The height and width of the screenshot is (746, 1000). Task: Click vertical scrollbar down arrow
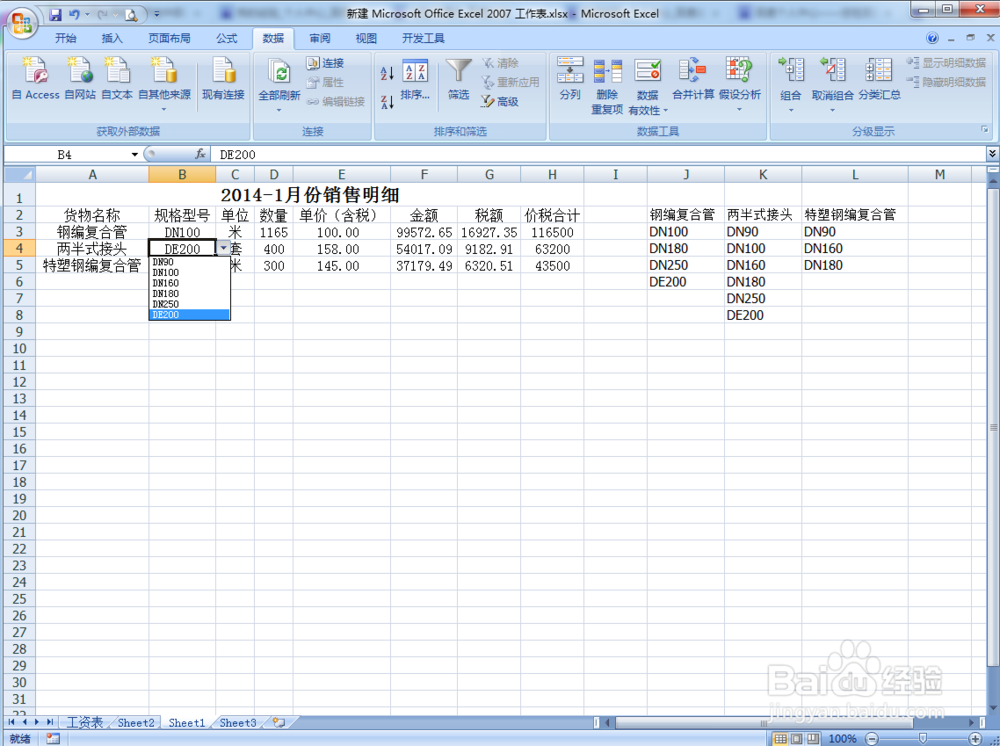992,708
